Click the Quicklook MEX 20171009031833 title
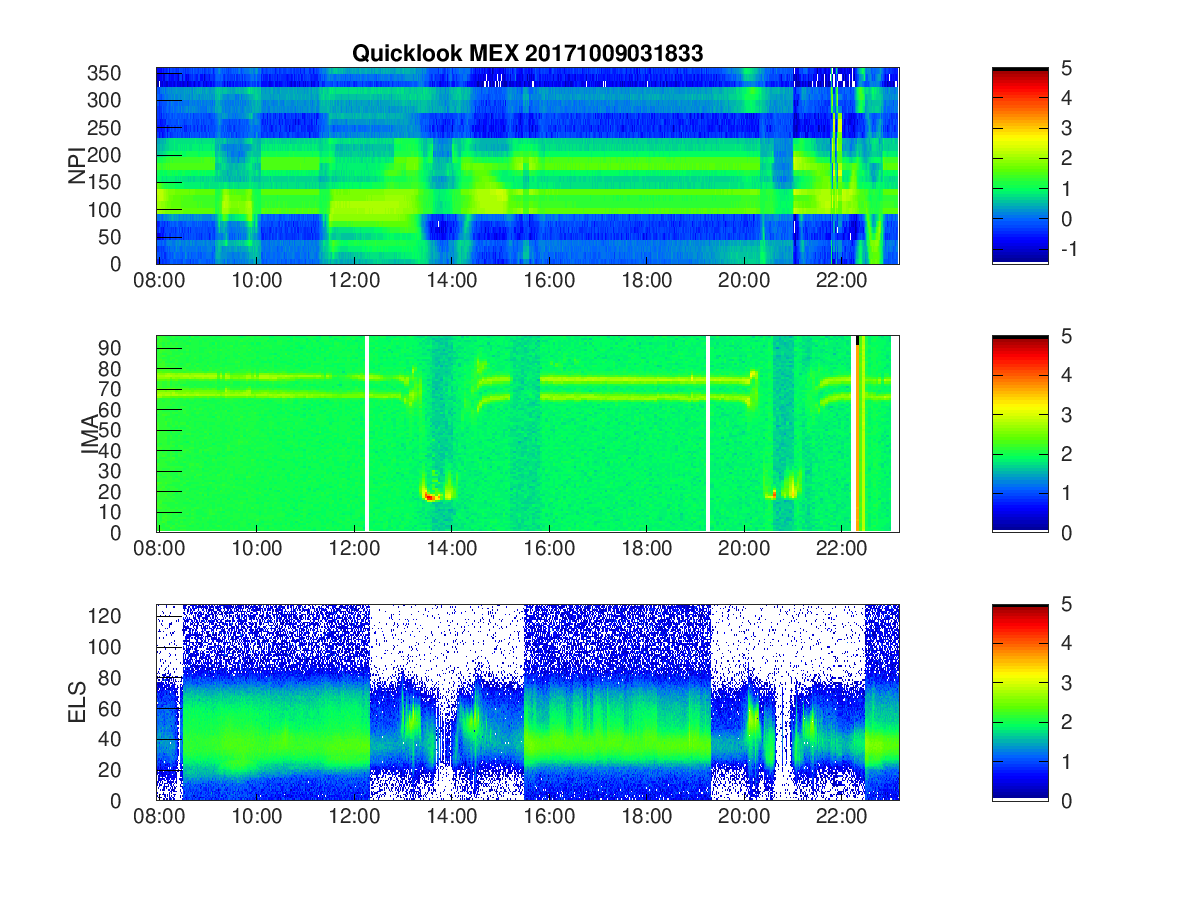The height and width of the screenshot is (900, 1200). point(527,54)
